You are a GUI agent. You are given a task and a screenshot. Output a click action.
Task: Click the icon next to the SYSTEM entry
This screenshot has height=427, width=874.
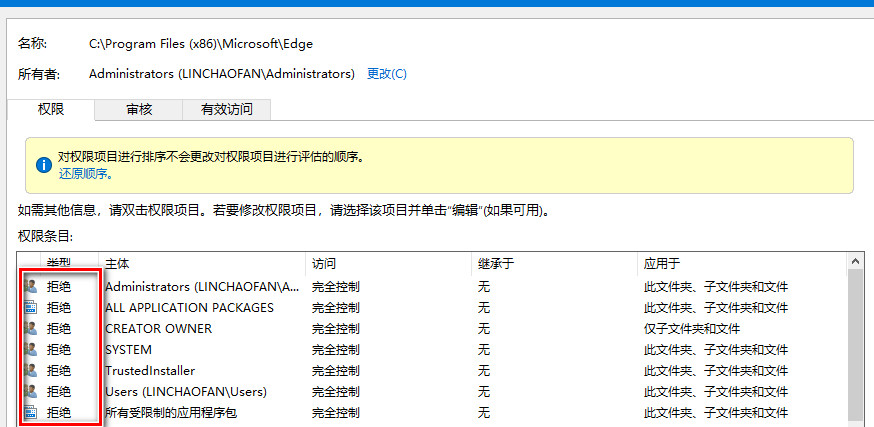click(30, 350)
